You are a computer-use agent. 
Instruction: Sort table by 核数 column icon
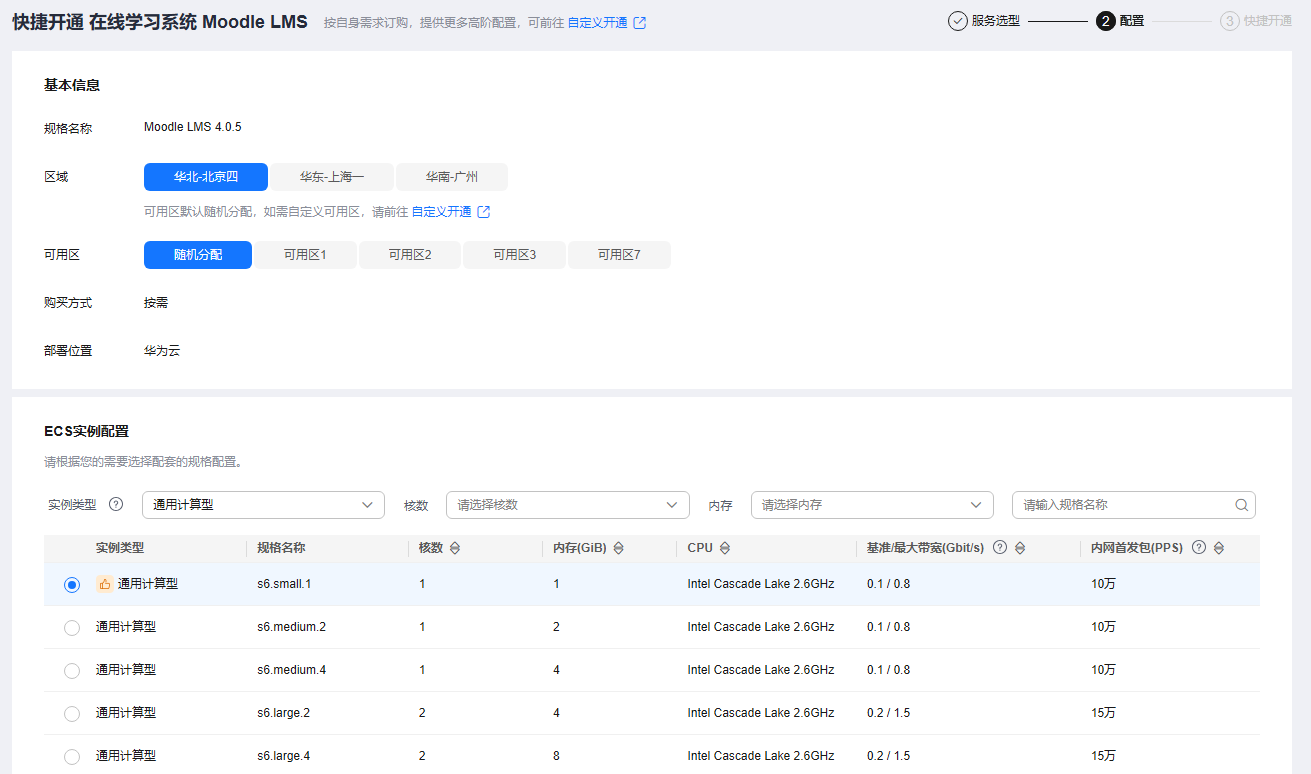point(455,548)
